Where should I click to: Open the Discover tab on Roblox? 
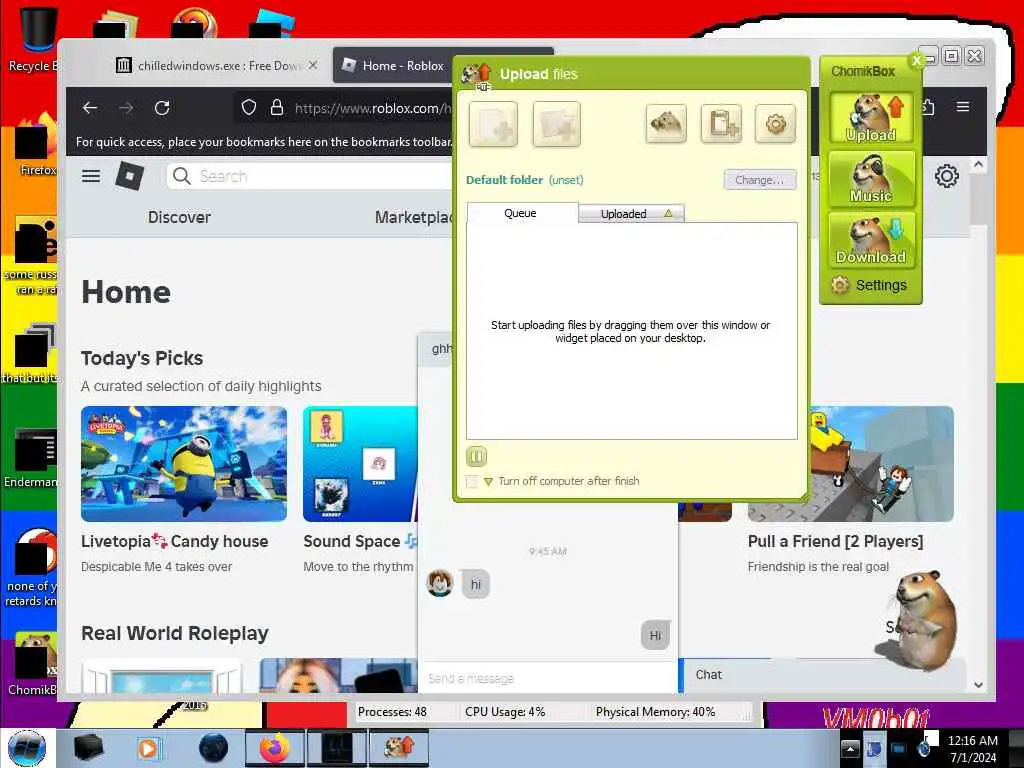[179, 217]
